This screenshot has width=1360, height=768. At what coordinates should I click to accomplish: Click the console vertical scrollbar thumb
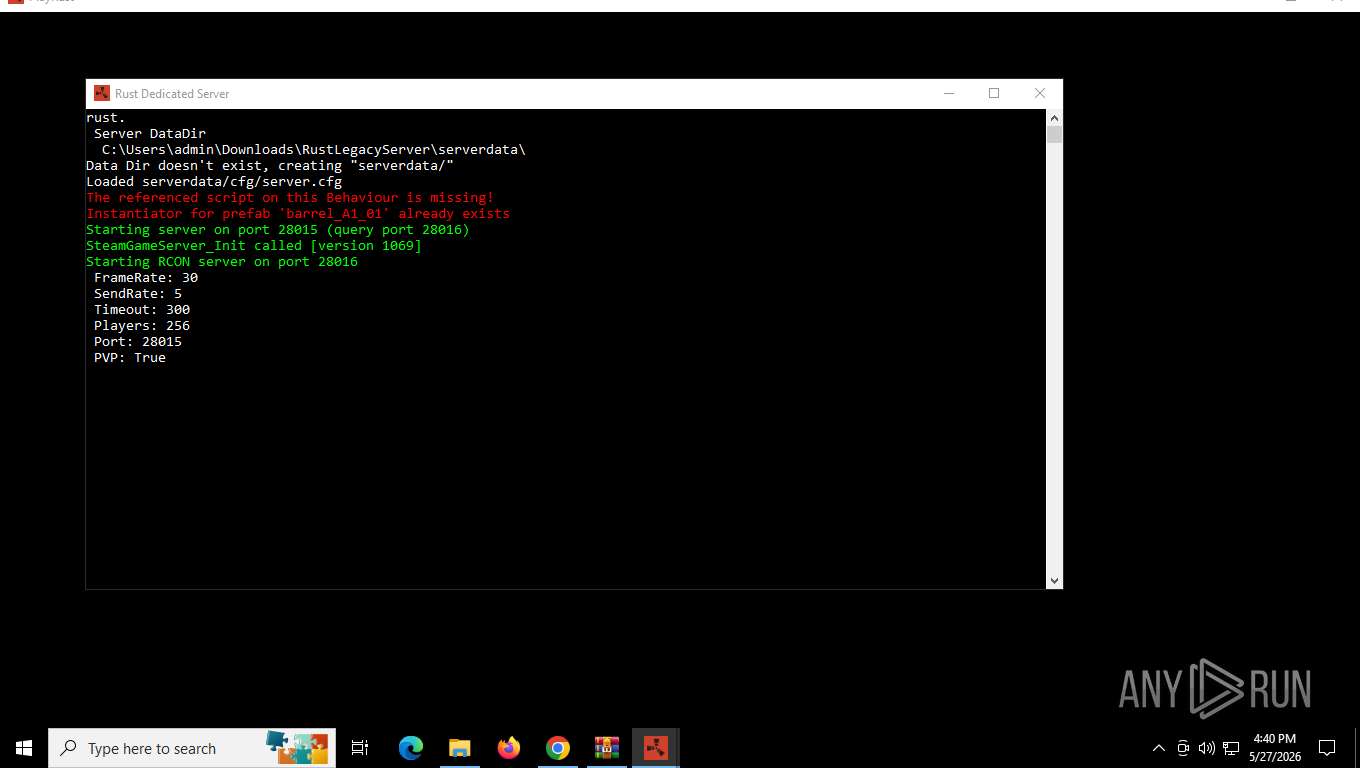click(1054, 134)
